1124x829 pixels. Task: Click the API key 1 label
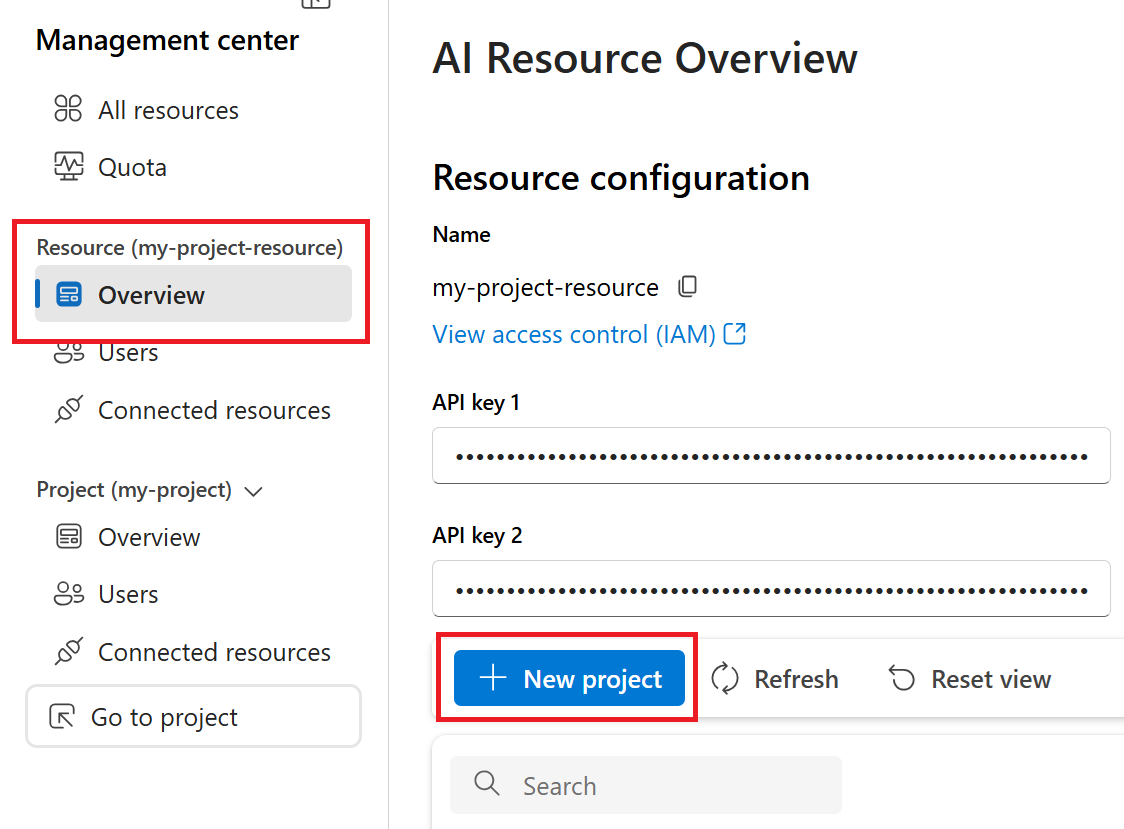(477, 403)
